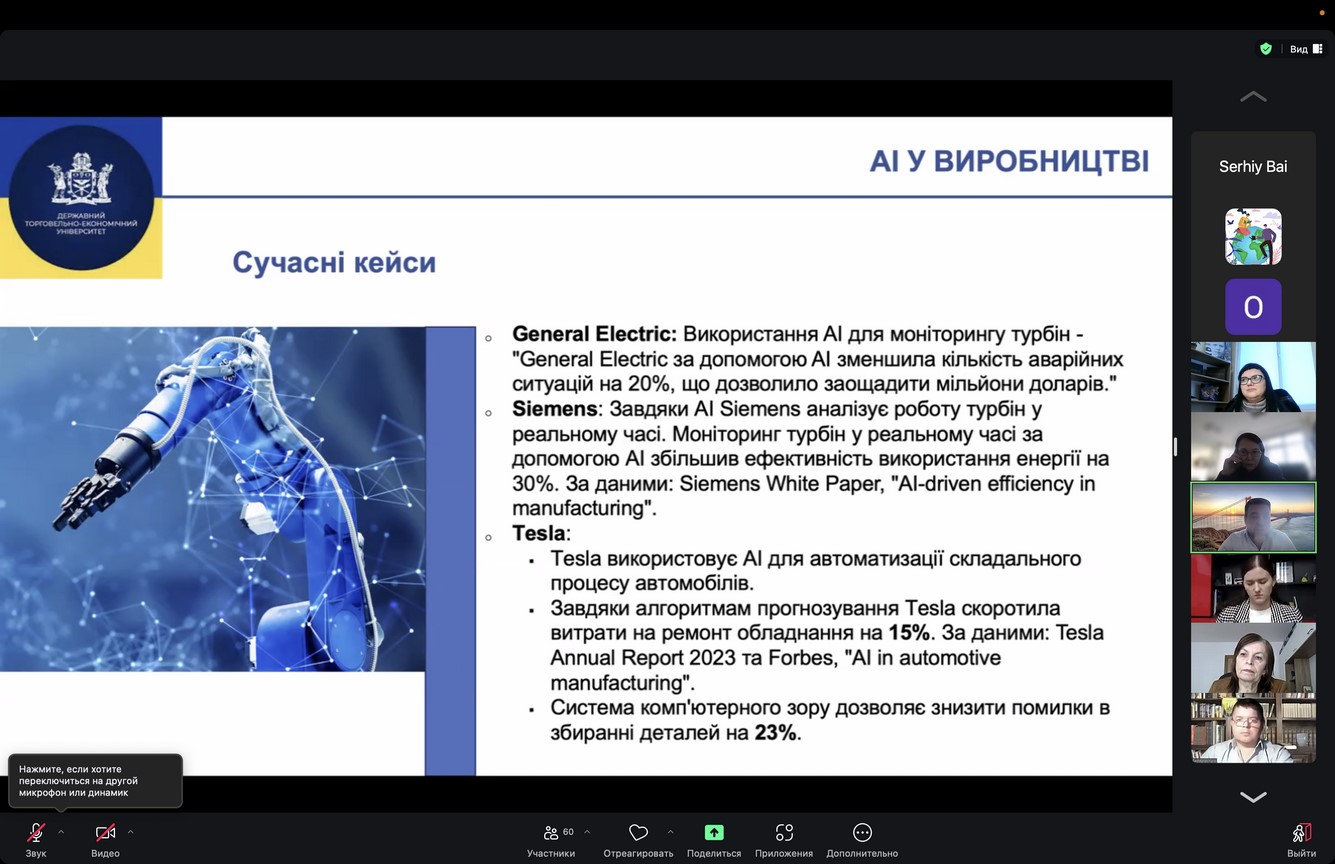The image size is (1335, 864).
Task: Click the active speaker video with green border
Action: [1253, 517]
